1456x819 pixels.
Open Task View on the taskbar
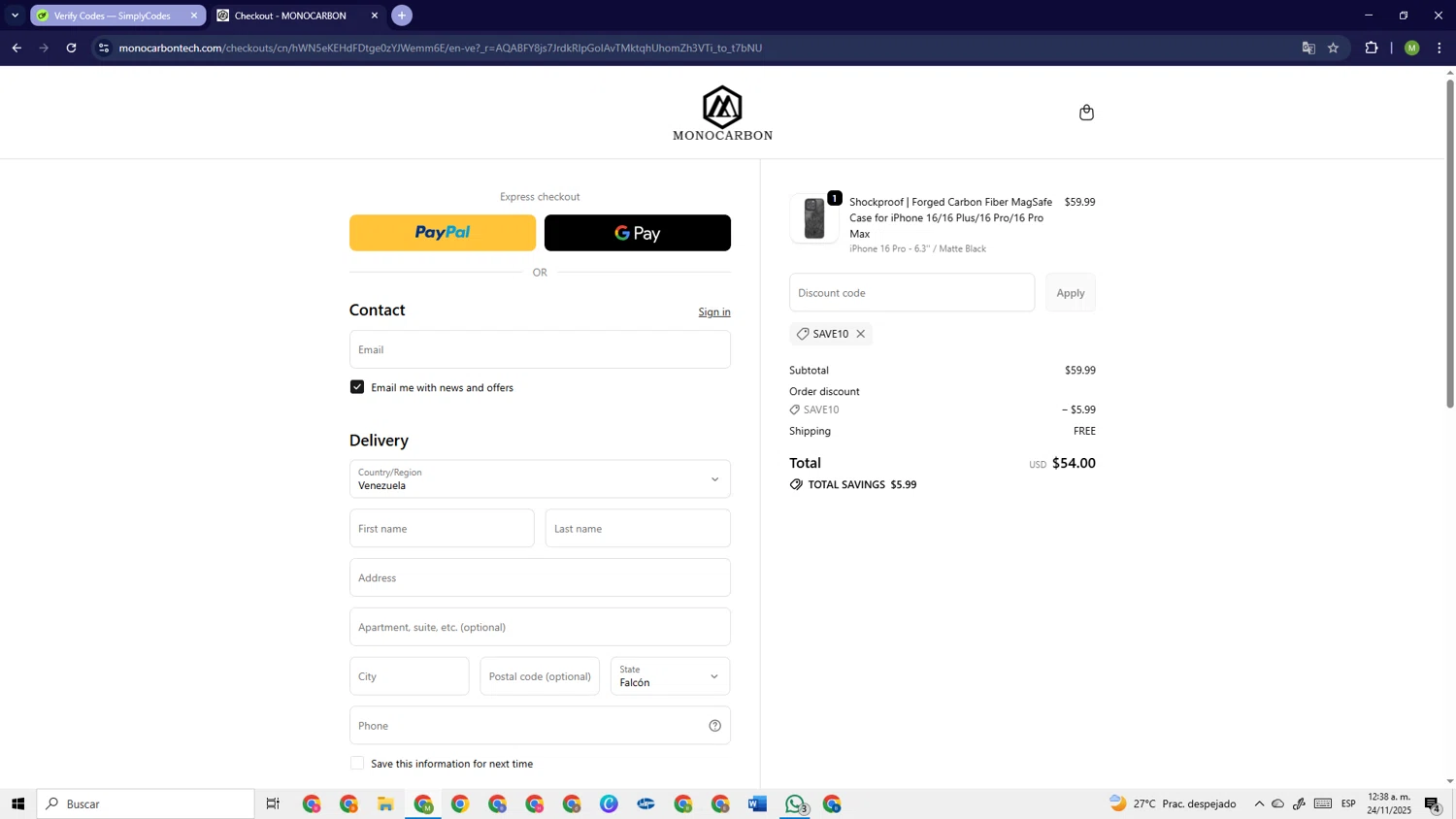(x=273, y=803)
